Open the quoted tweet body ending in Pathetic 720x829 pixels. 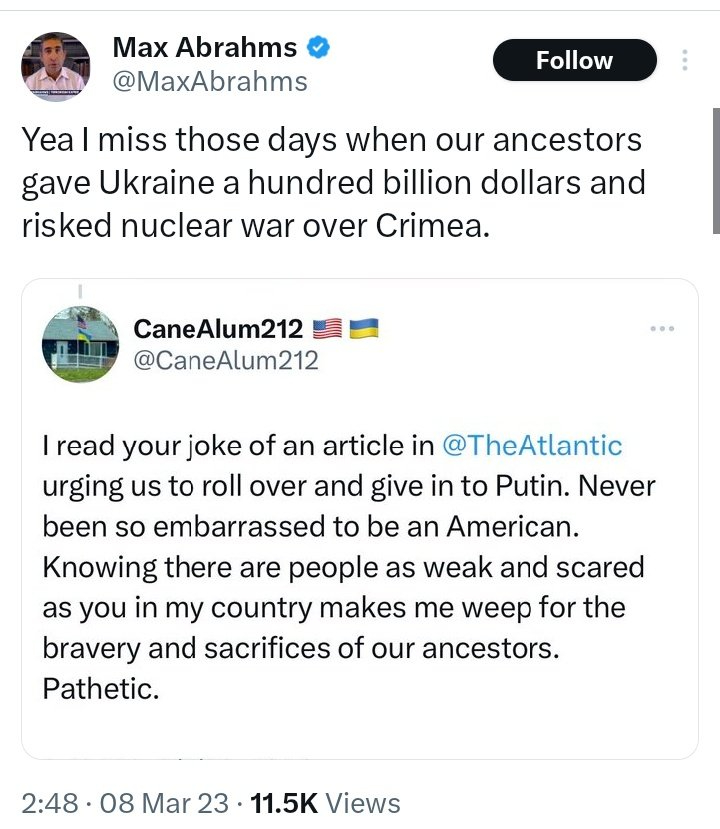click(x=340, y=566)
